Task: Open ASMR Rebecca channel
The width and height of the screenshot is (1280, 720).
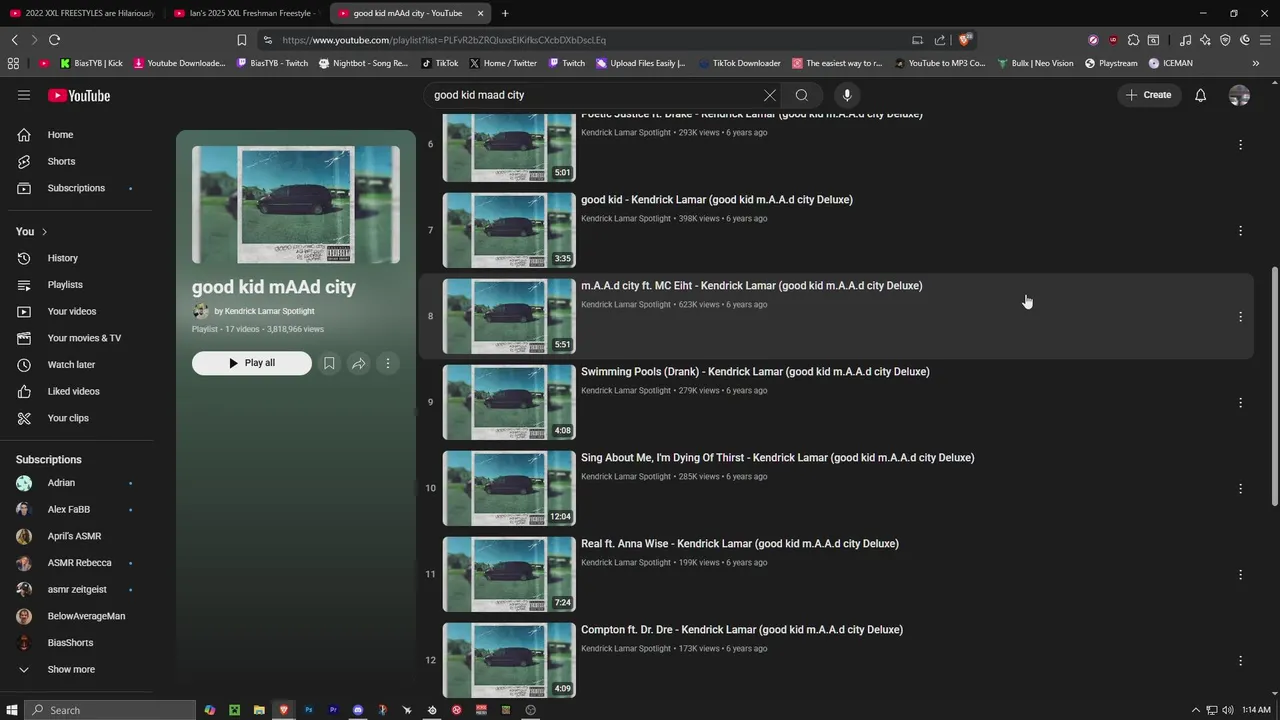Action: tap(80, 563)
